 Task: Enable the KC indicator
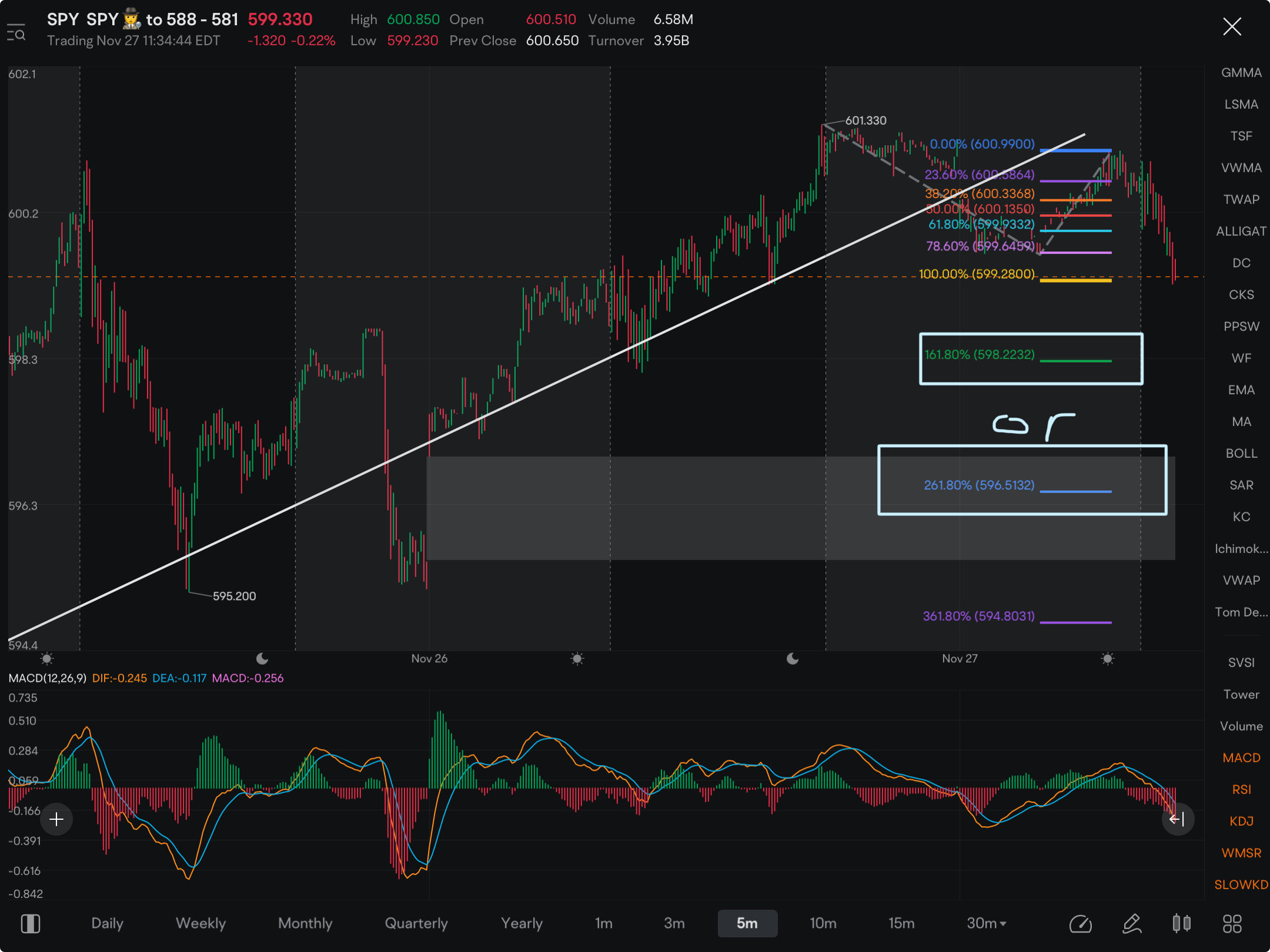click(x=1241, y=517)
